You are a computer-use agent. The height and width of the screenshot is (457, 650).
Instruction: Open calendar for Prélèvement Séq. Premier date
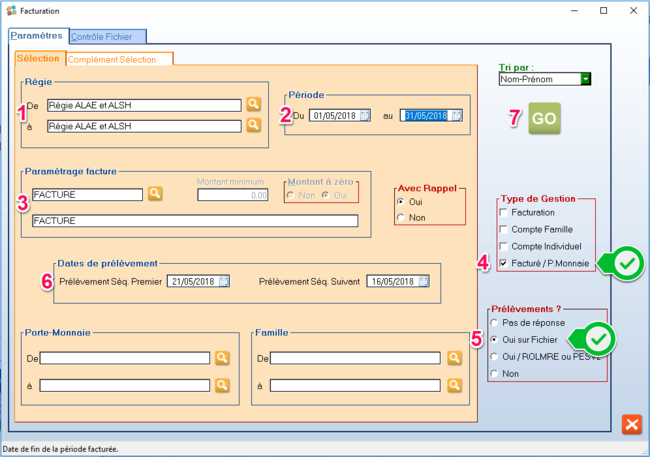pyautogui.click(x=223, y=280)
